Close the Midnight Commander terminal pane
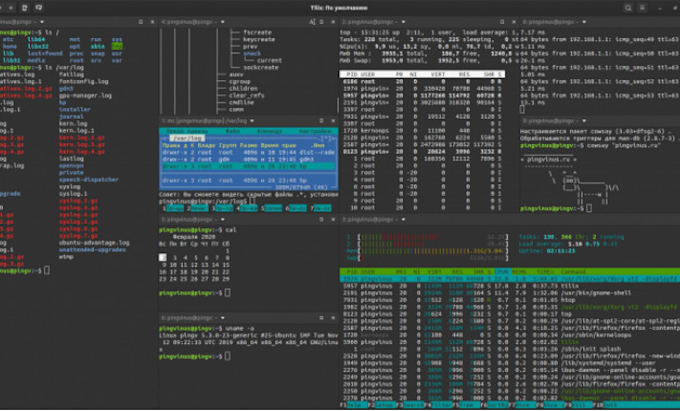The height and width of the screenshot is (411, 680). tap(333, 121)
